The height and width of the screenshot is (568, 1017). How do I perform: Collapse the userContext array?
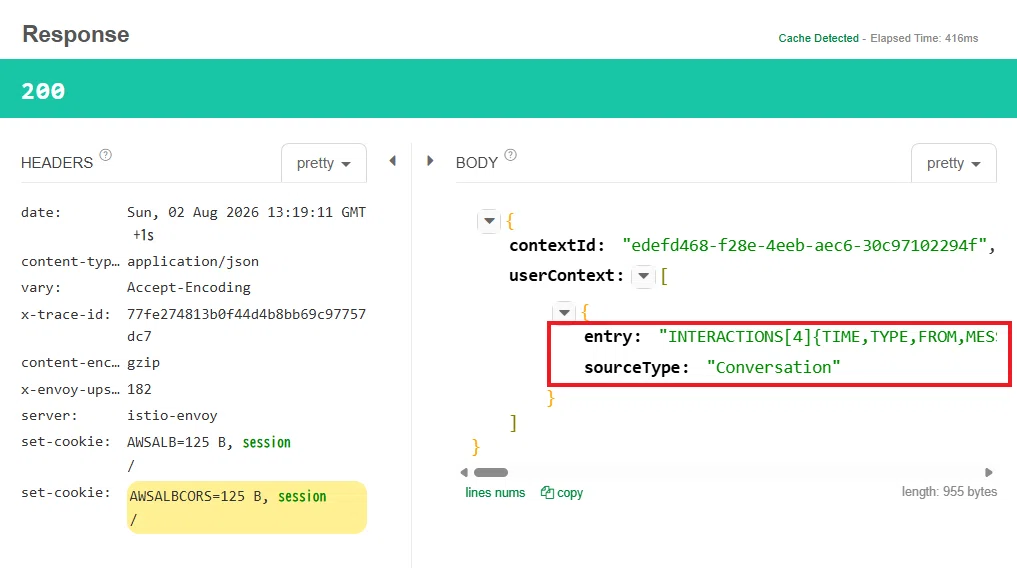click(x=643, y=276)
